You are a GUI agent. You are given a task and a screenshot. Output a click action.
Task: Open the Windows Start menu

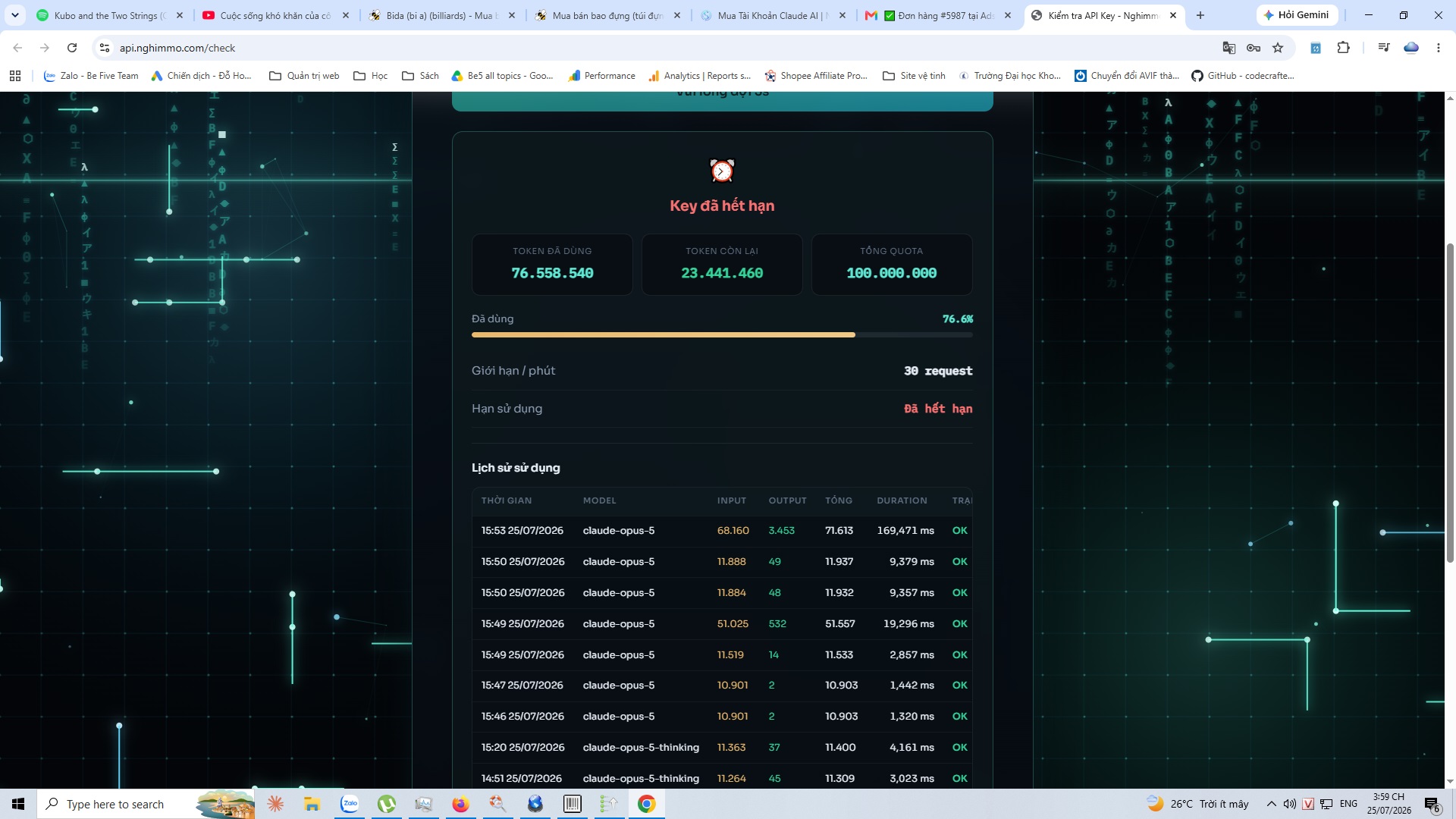tap(18, 804)
